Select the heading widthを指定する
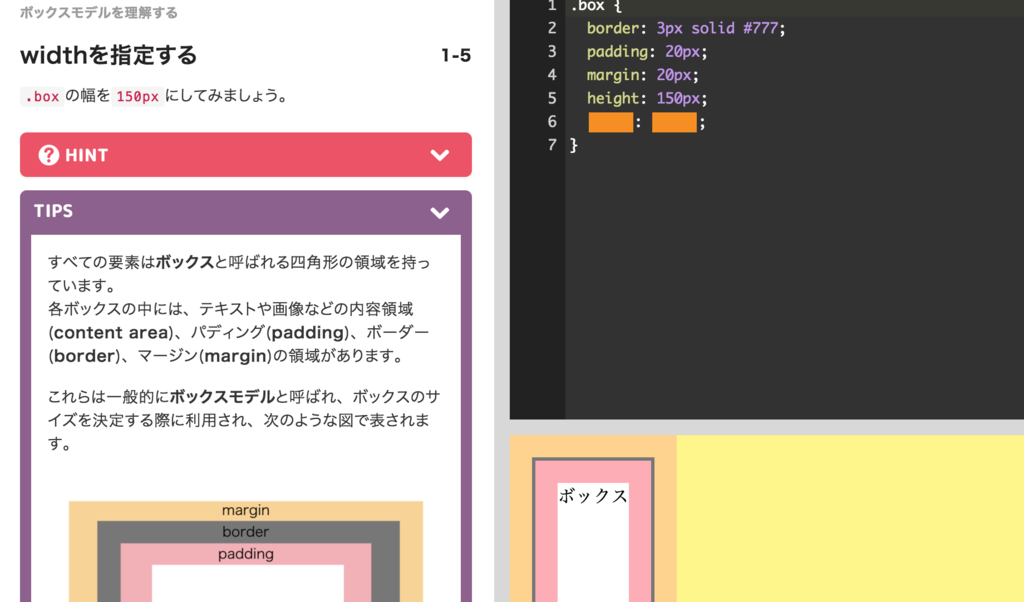The width and height of the screenshot is (1024, 602). pyautogui.click(x=108, y=55)
